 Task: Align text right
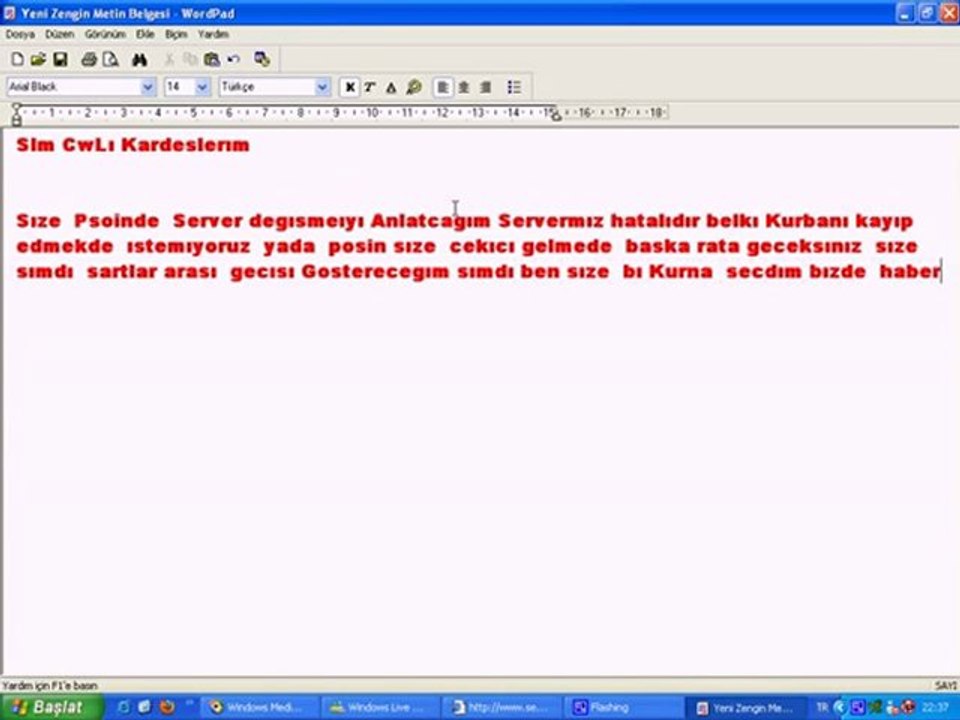pyautogui.click(x=486, y=88)
